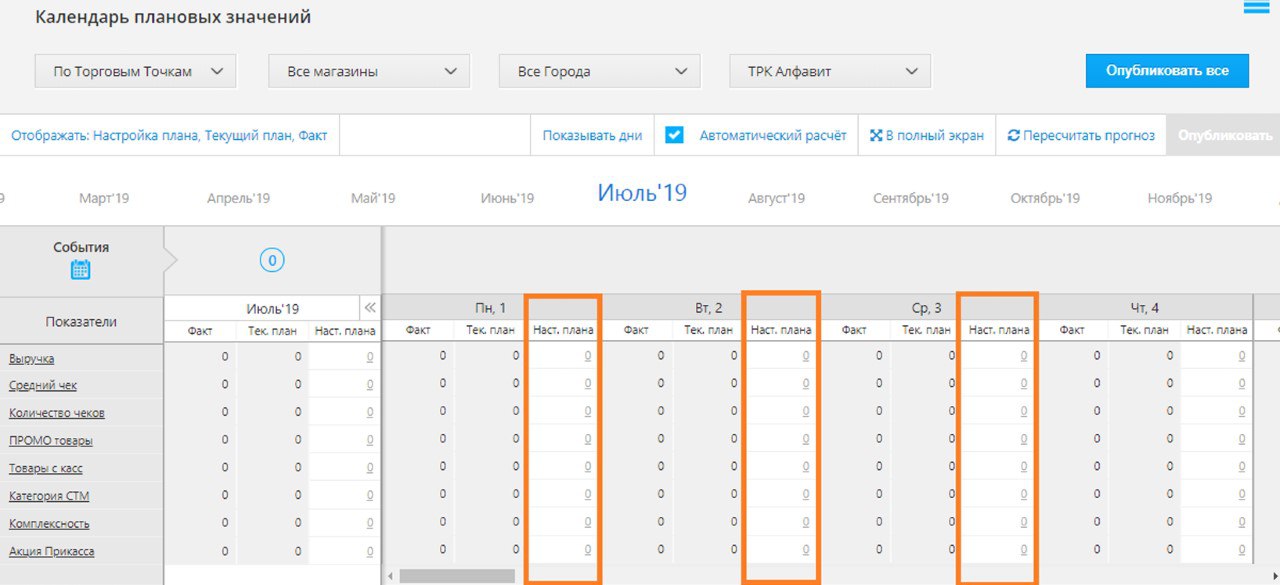Viewport: 1280px width, 585px height.
Task: Expand the ТРК Алфавит dropdown
Action: pos(830,71)
